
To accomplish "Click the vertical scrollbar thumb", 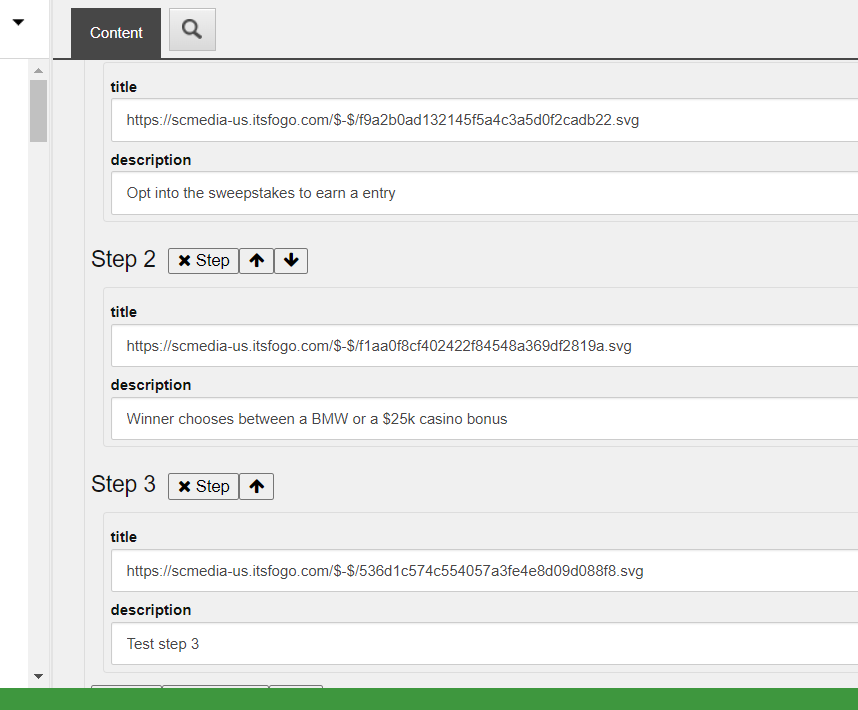I will pos(38,111).
